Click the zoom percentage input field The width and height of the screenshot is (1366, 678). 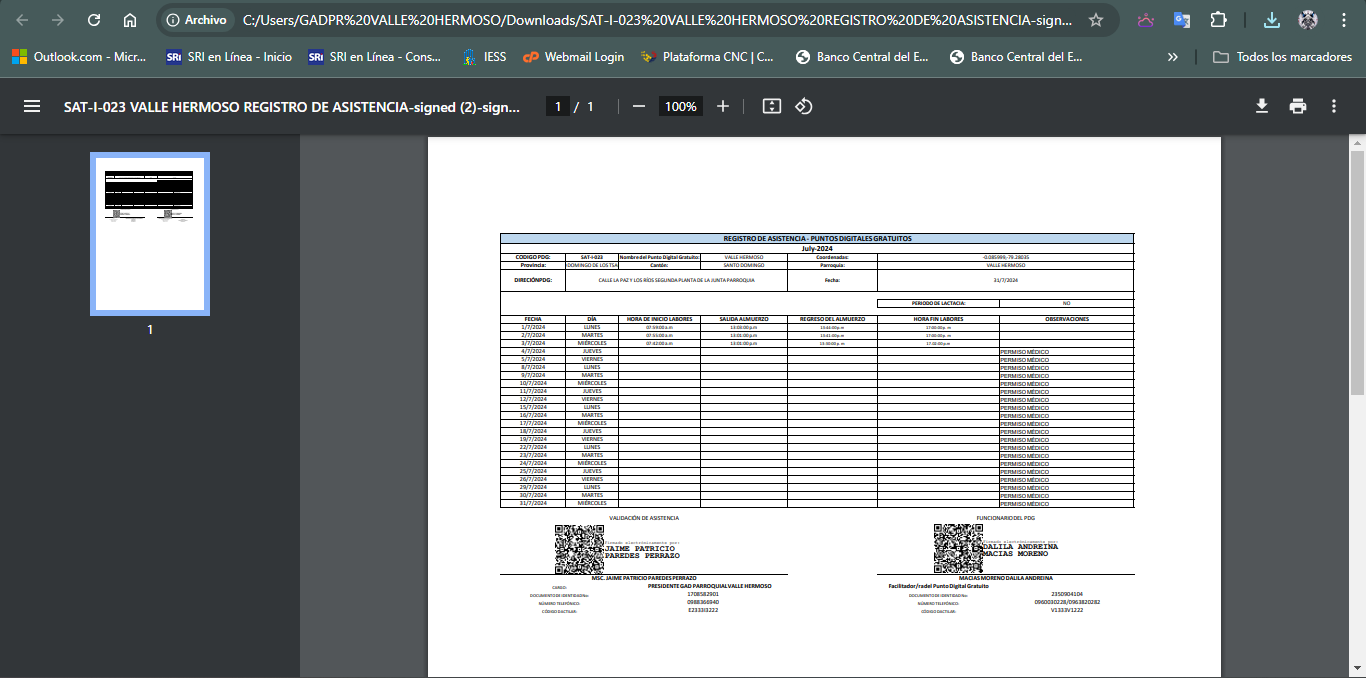(x=680, y=106)
